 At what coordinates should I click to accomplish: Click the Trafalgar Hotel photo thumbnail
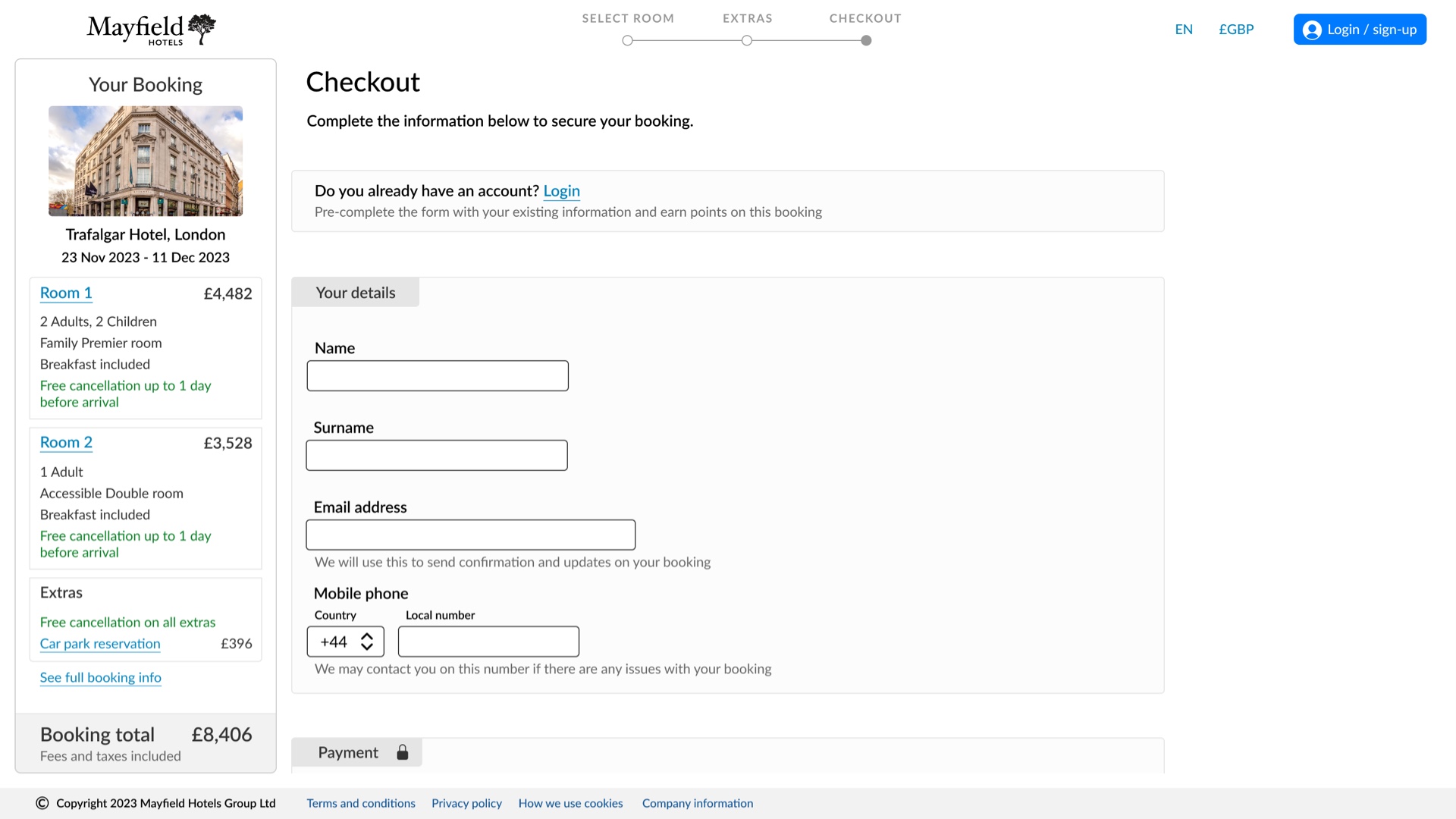click(x=146, y=161)
